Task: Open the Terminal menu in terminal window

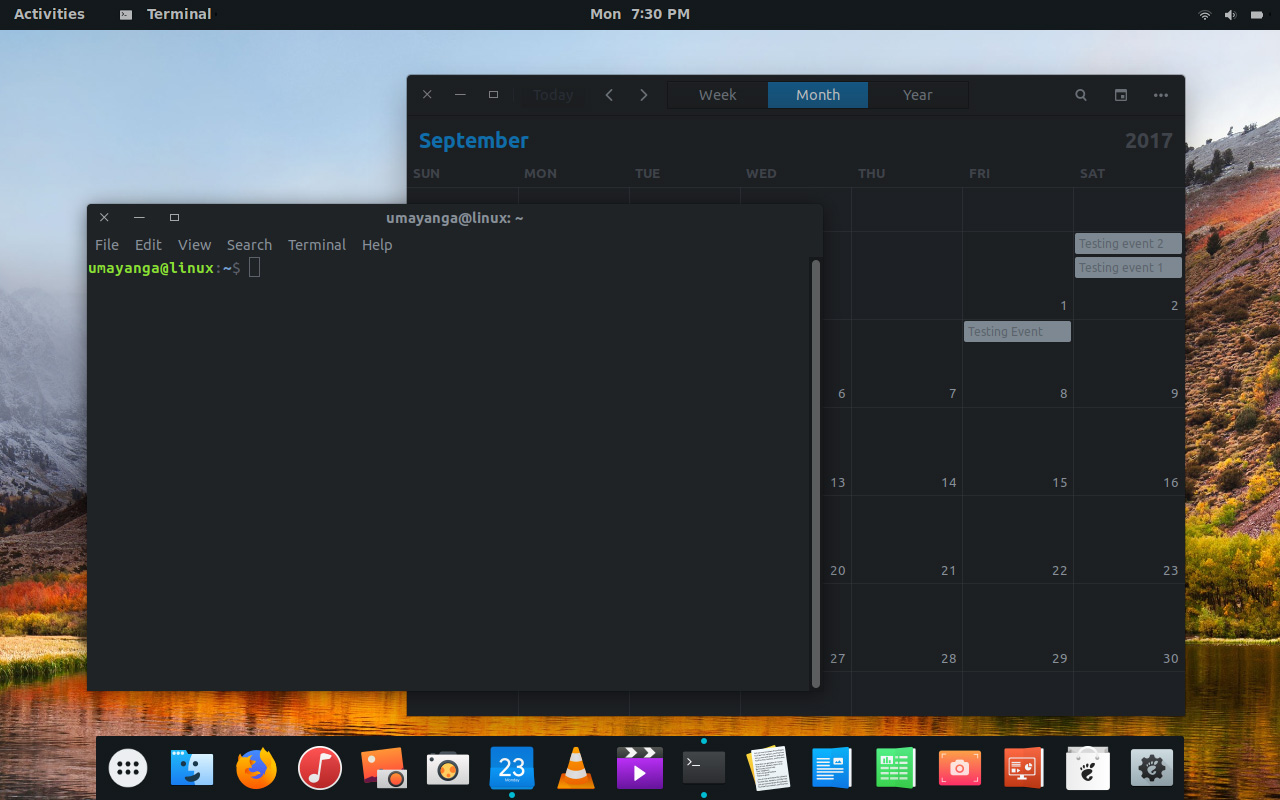Action: [317, 245]
